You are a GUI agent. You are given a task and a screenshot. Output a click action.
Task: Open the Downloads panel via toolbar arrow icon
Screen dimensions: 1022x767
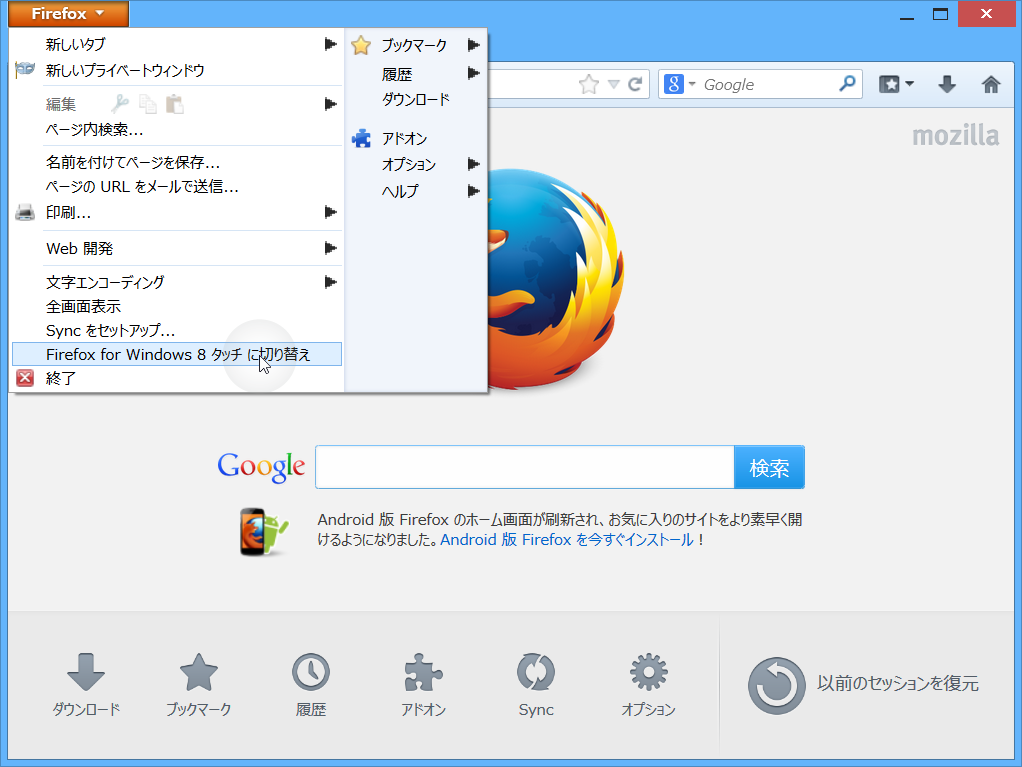(945, 84)
